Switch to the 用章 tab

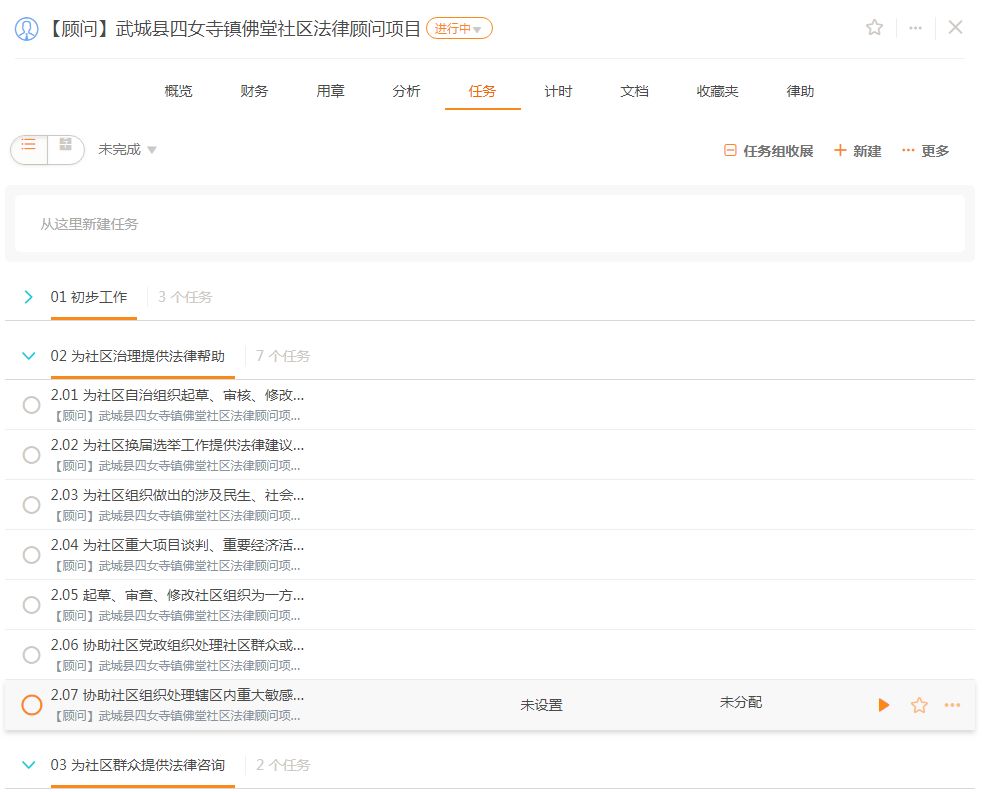[x=330, y=91]
